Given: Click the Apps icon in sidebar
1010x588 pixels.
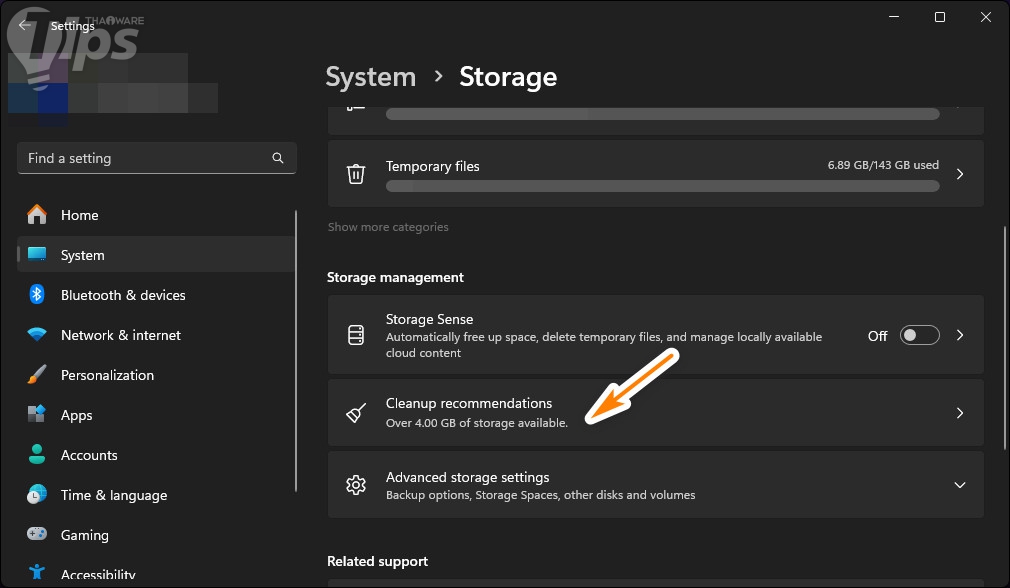Looking at the screenshot, I should [x=37, y=415].
